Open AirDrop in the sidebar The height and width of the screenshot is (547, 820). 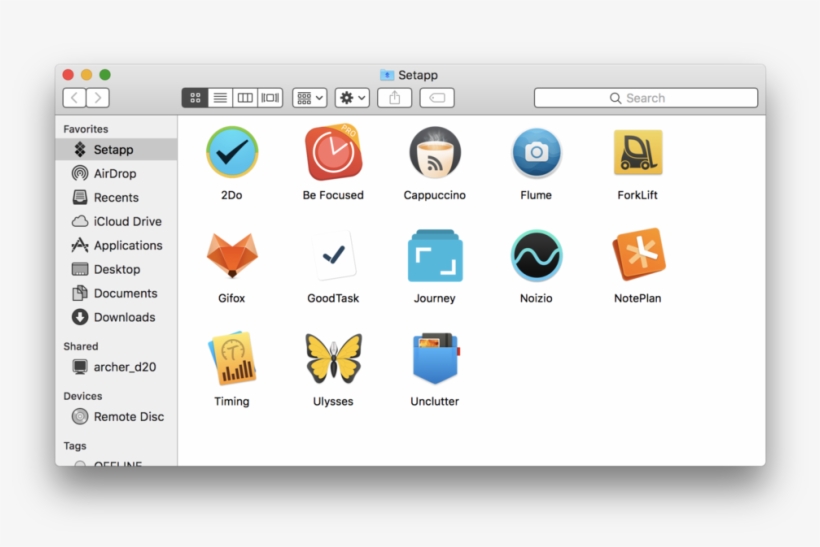(x=116, y=174)
